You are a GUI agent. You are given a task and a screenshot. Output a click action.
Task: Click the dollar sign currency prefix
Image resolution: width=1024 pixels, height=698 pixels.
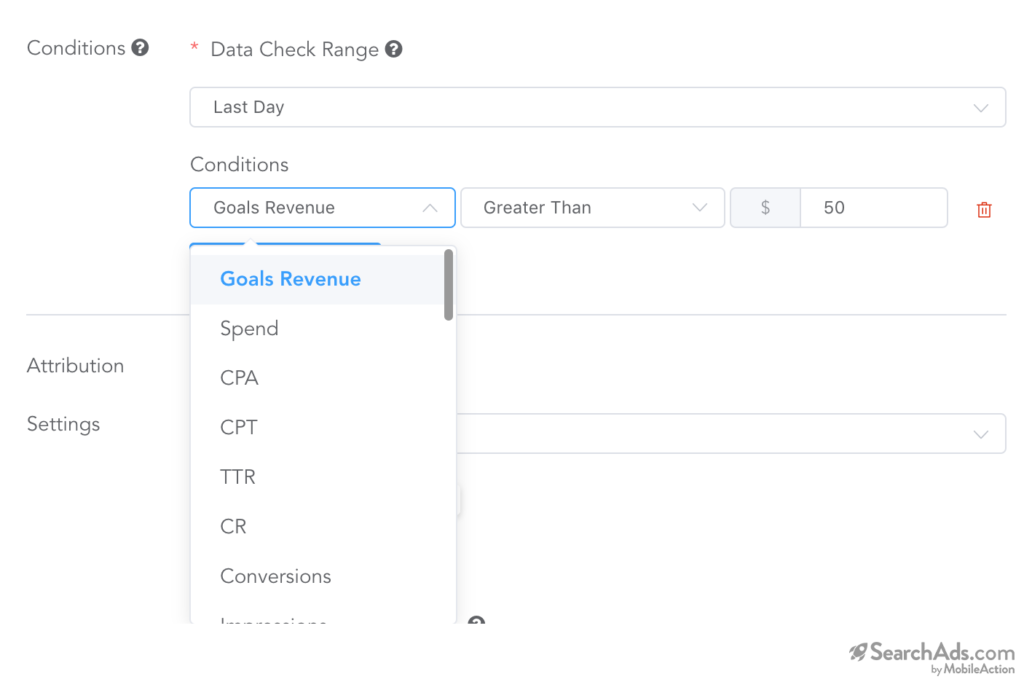point(765,208)
